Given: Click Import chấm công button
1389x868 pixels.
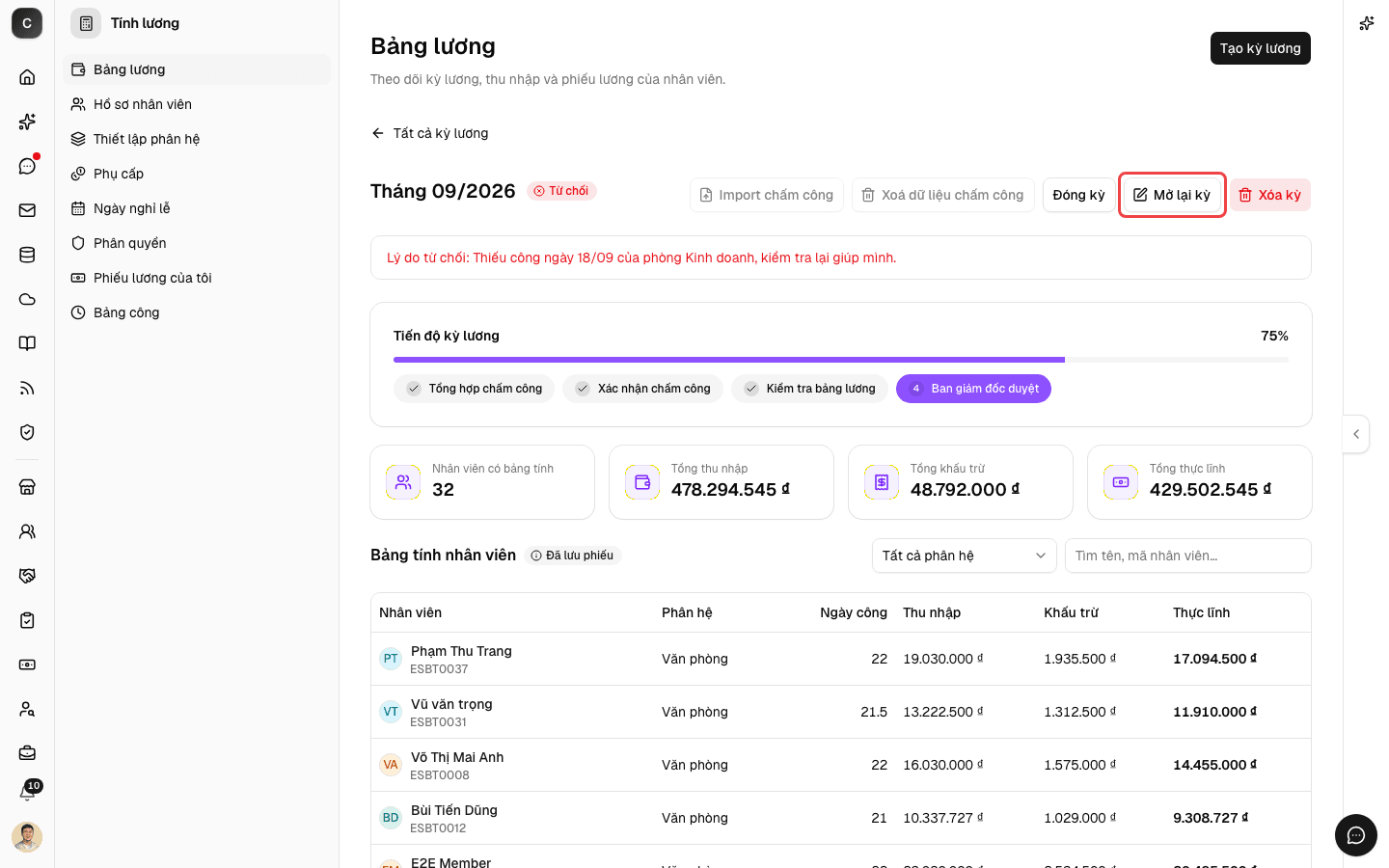Looking at the screenshot, I should (x=767, y=195).
